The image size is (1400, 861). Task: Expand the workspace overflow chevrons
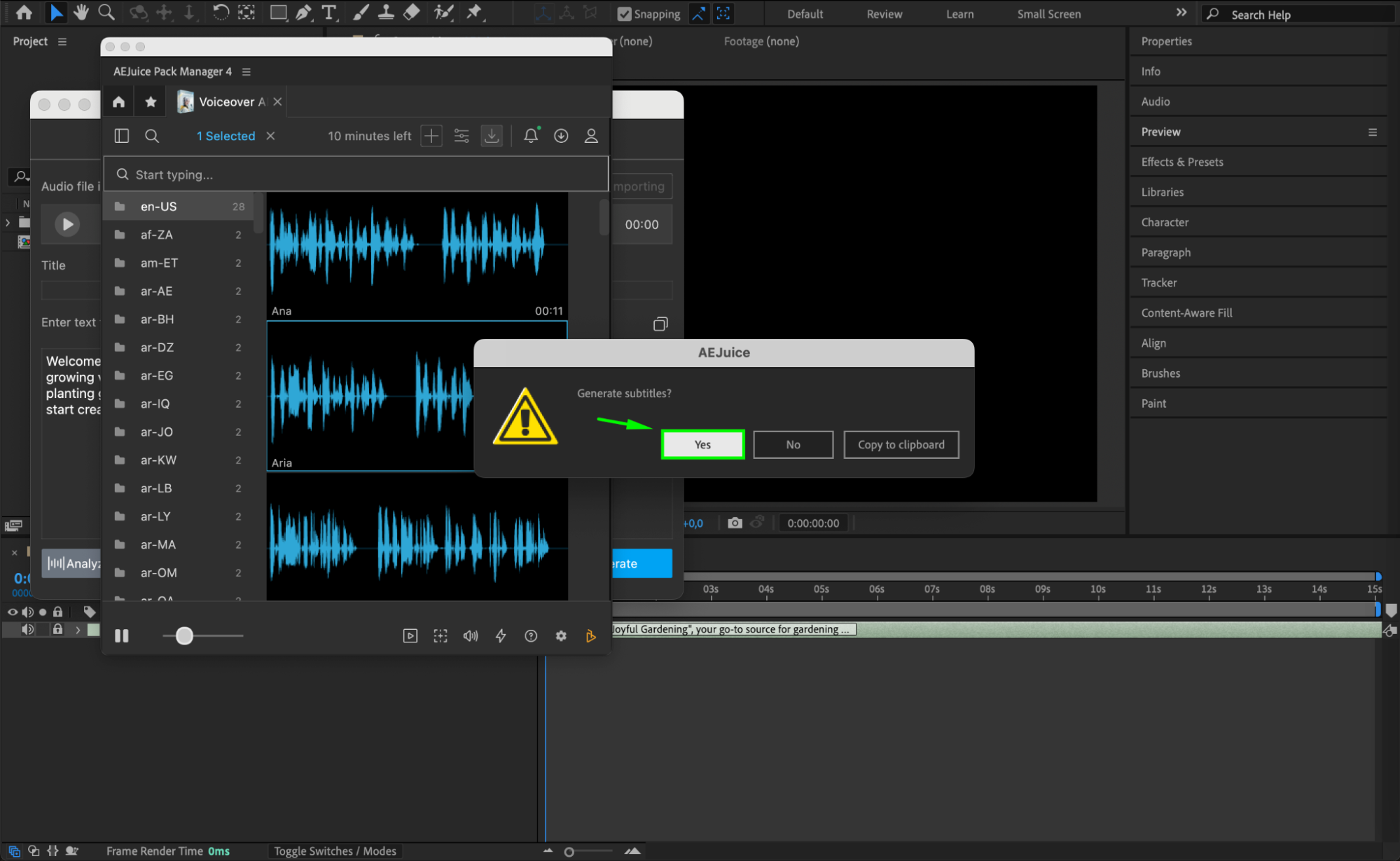(1181, 13)
